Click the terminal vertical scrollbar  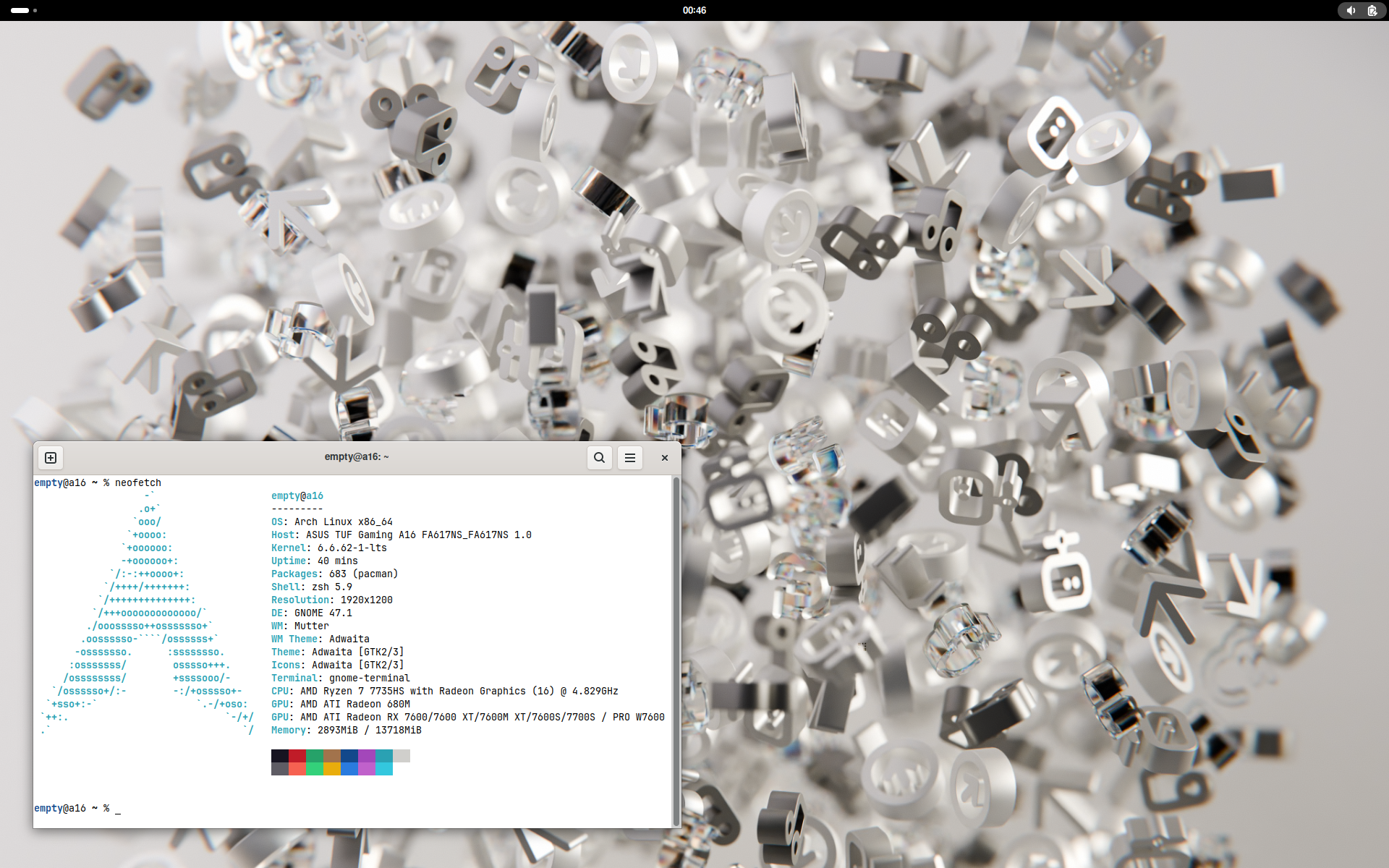click(676, 651)
